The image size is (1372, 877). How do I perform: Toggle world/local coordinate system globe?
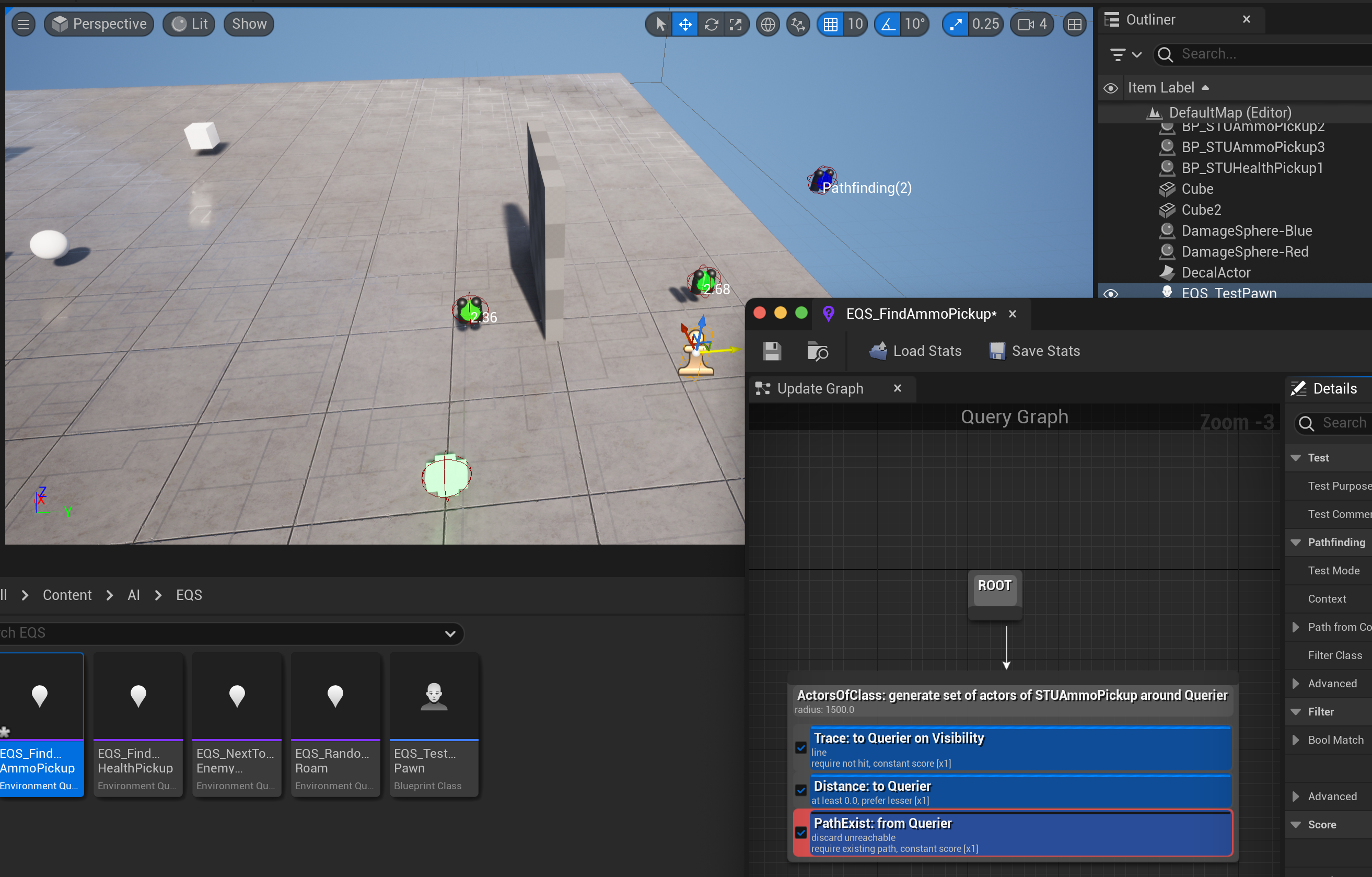click(768, 24)
